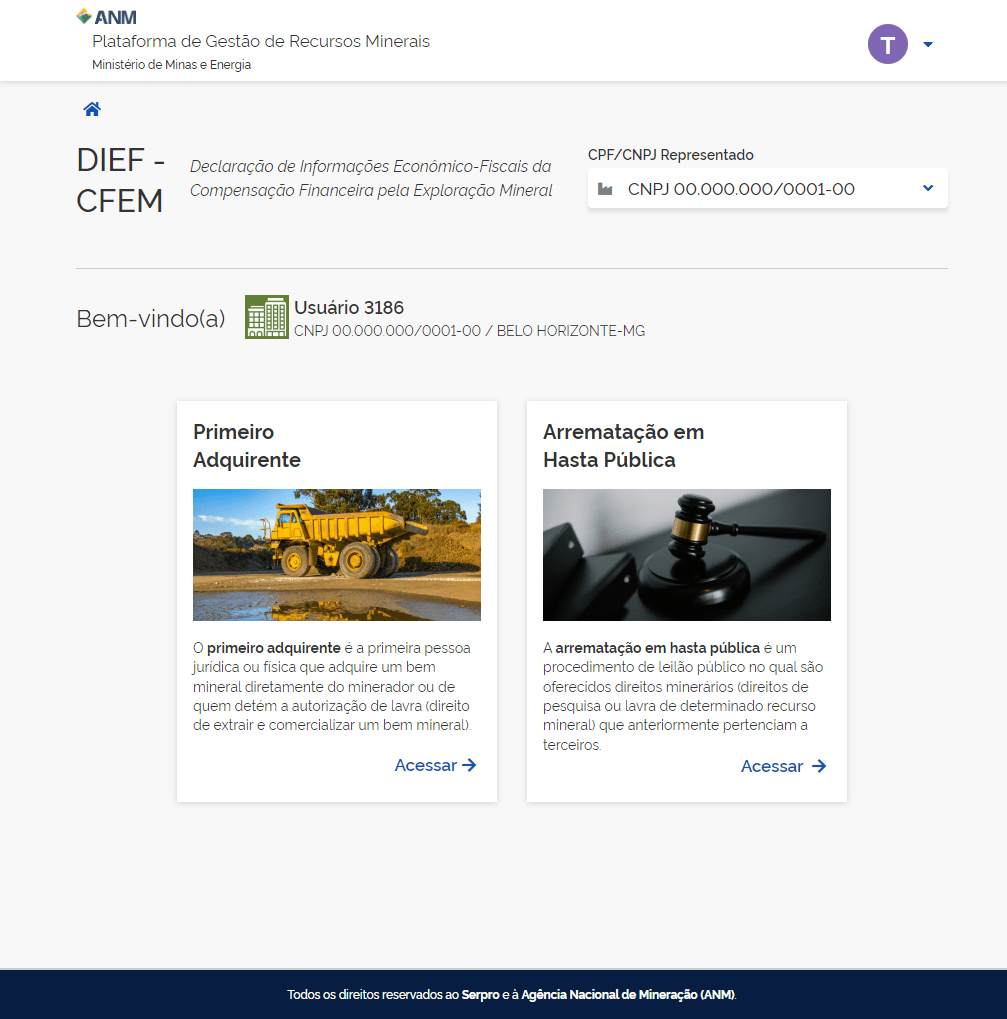The width and height of the screenshot is (1007, 1019).
Task: Click the ANM logo in the header
Action: click(x=106, y=17)
